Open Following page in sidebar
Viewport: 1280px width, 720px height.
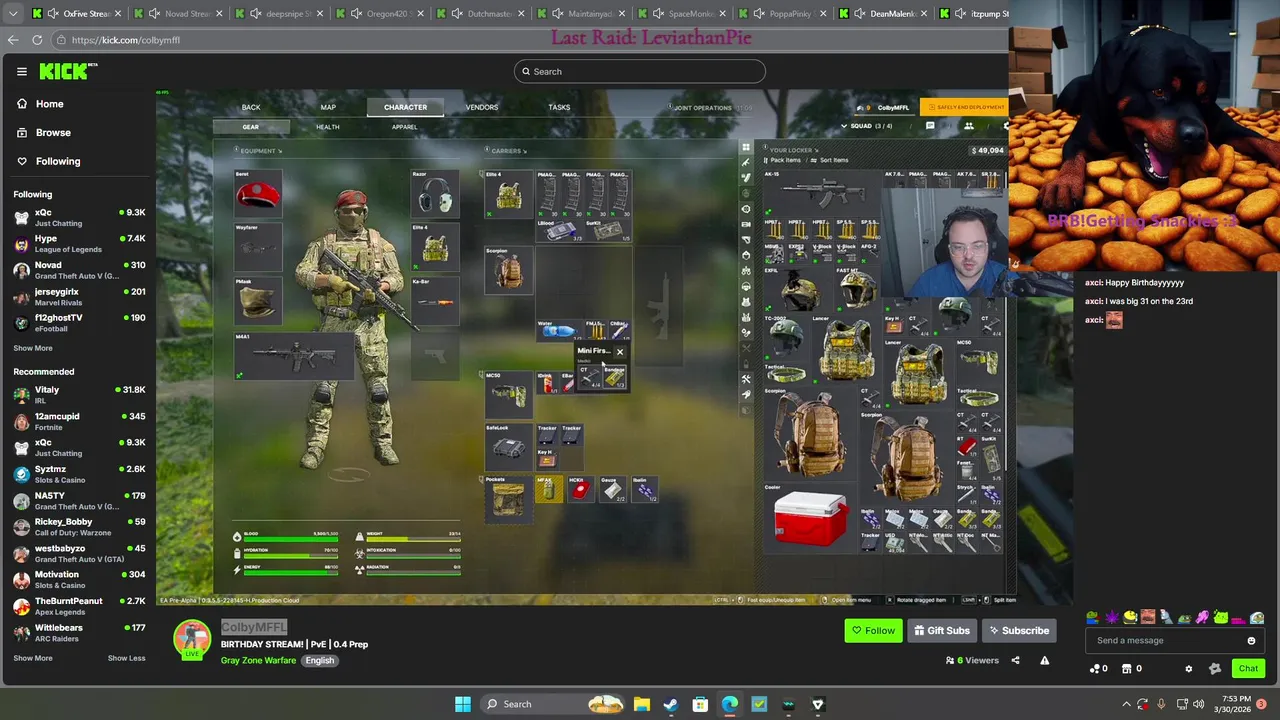[x=49, y=161]
